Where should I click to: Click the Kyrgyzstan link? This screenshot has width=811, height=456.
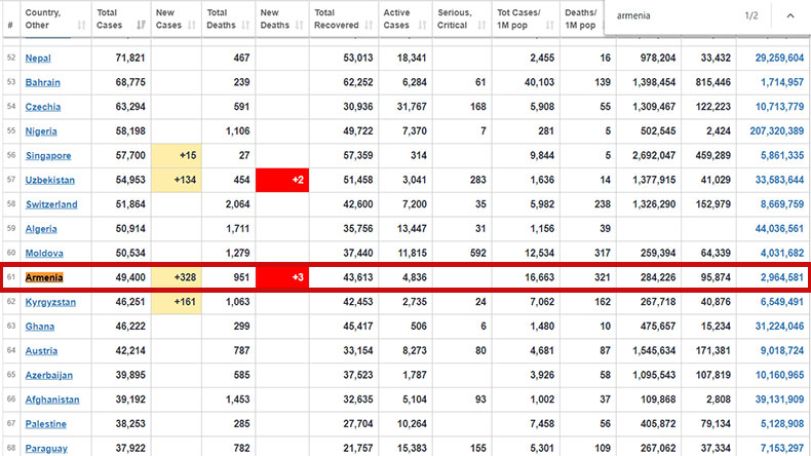click(51, 302)
